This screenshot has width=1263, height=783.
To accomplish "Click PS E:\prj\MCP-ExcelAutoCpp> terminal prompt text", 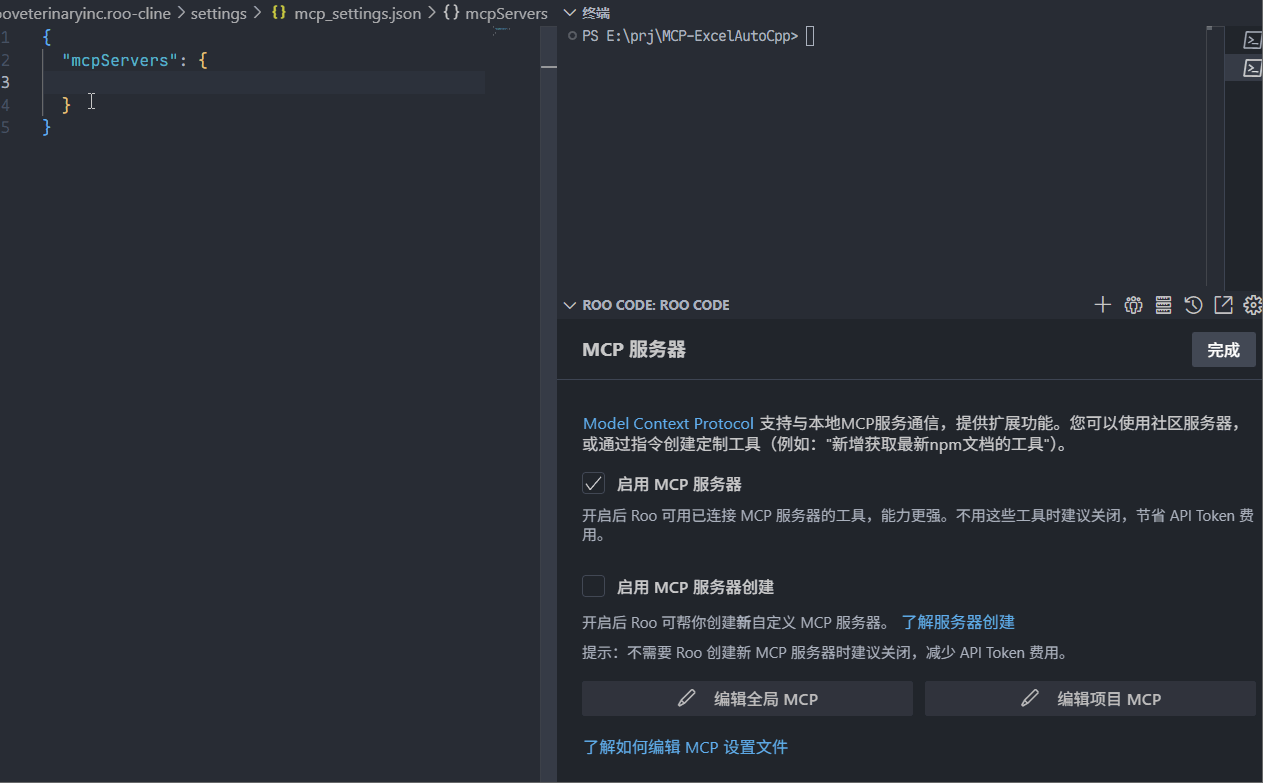I will (x=690, y=36).
